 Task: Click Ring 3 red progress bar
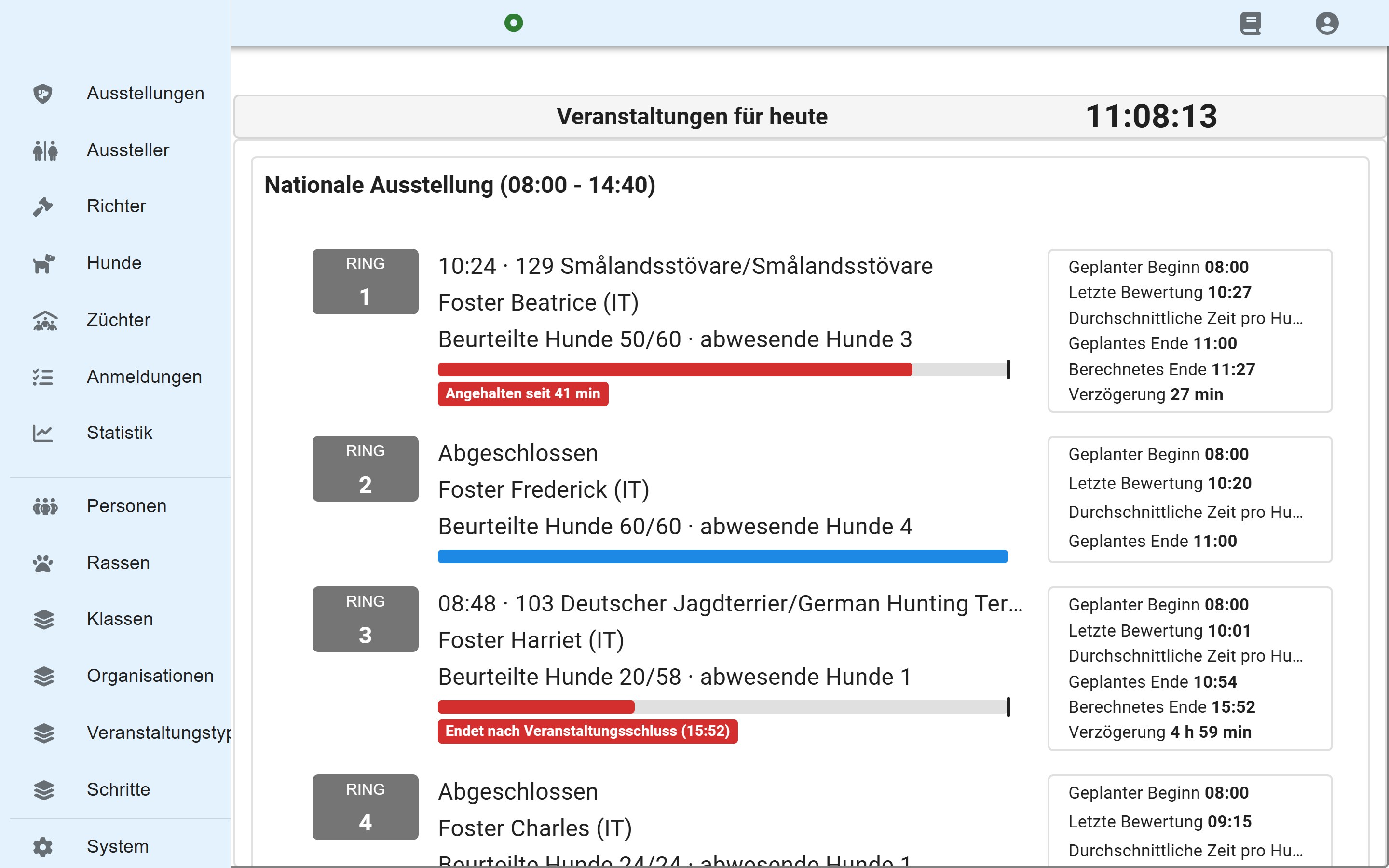point(536,706)
